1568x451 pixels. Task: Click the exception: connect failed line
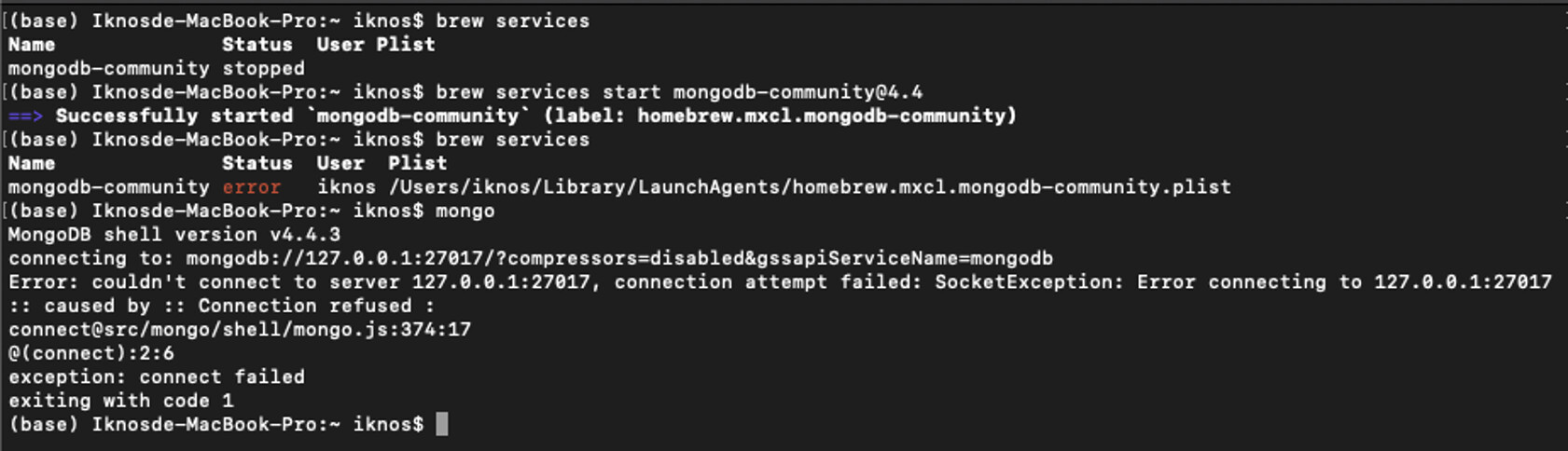(x=157, y=377)
